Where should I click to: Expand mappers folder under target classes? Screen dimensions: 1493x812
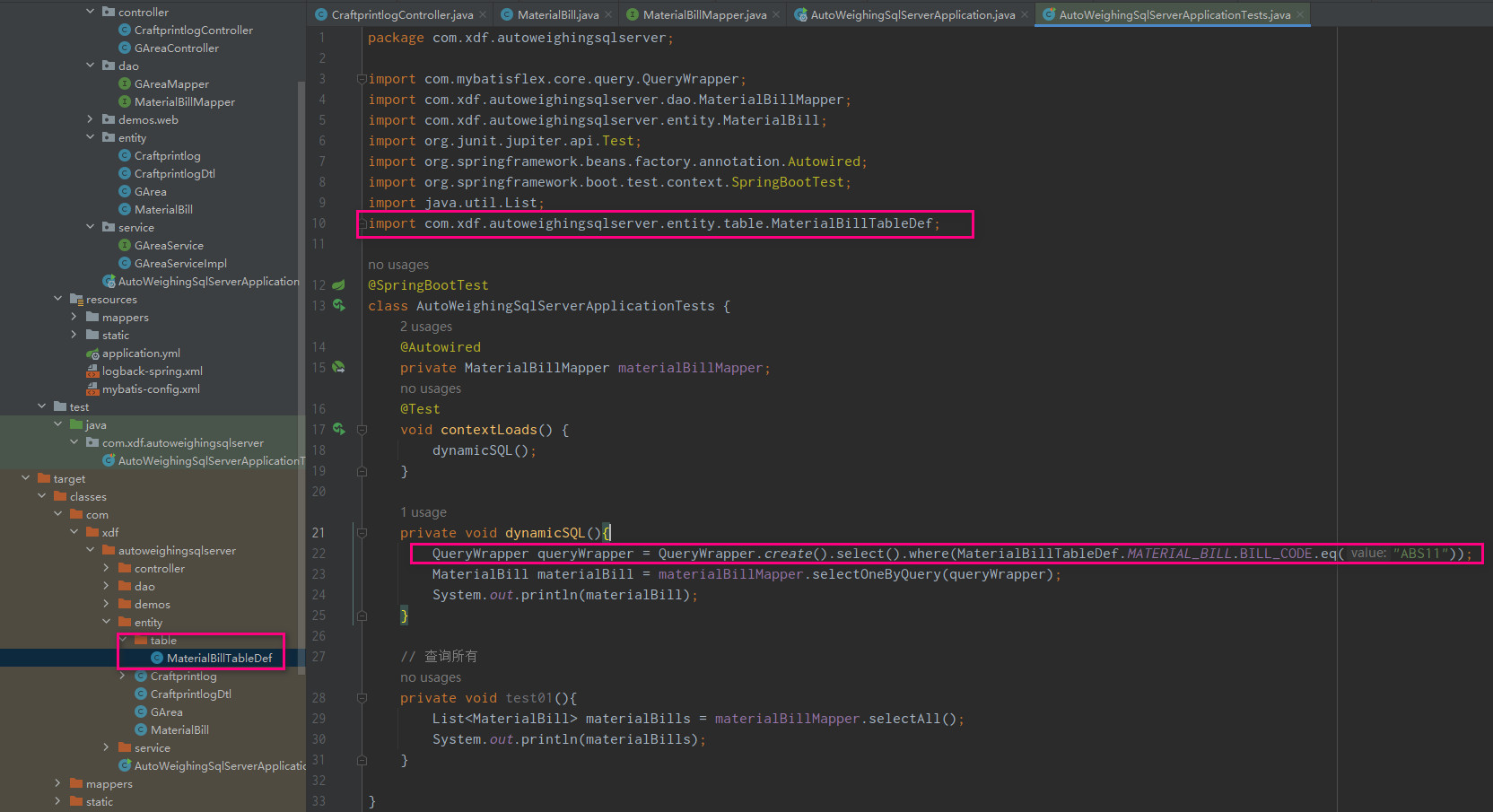57,783
